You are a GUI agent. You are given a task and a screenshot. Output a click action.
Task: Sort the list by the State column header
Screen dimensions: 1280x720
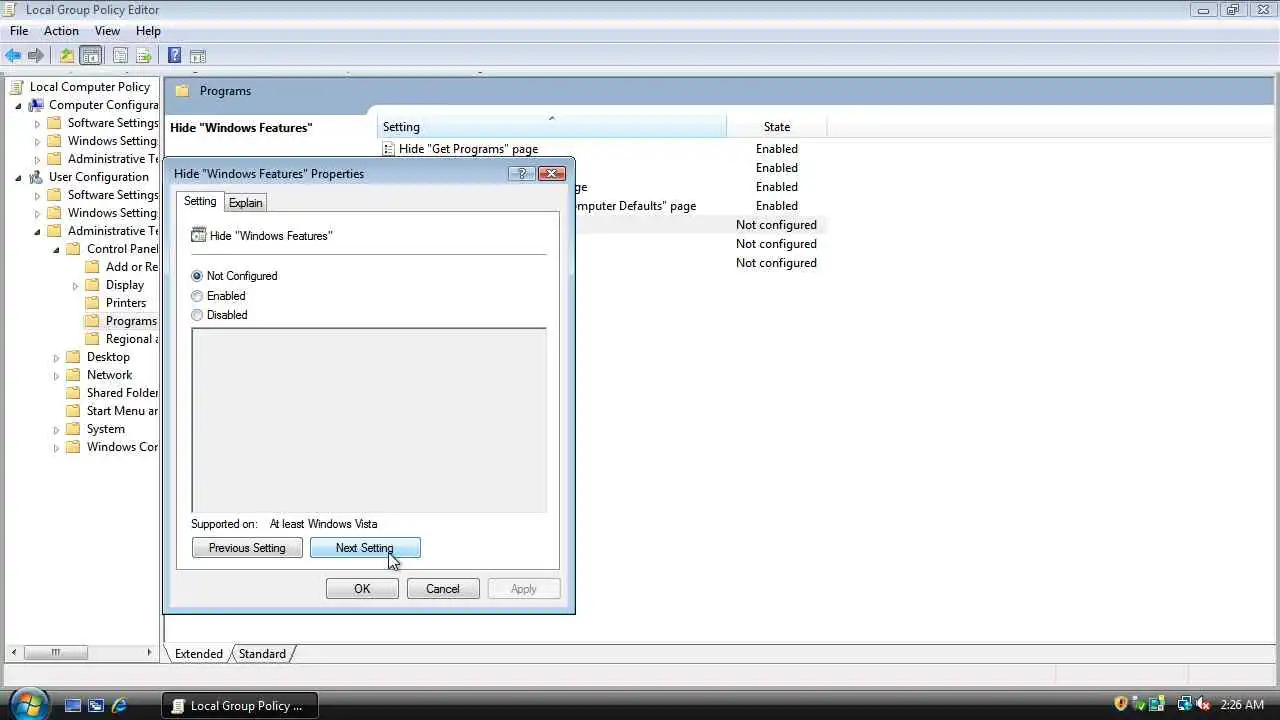tap(777, 127)
